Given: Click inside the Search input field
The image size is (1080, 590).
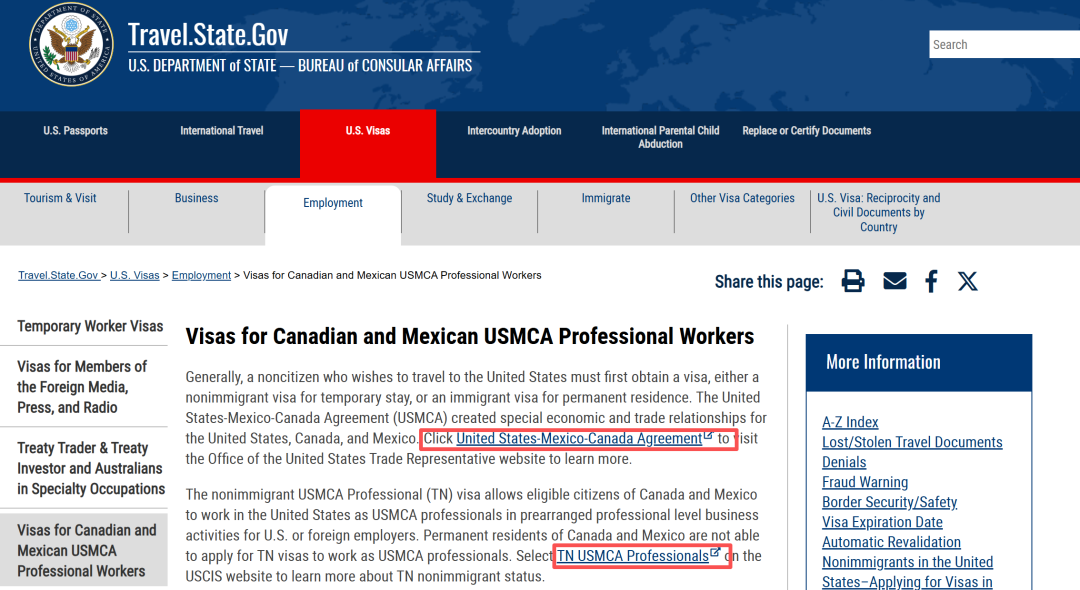Looking at the screenshot, I should [x=1000, y=45].
